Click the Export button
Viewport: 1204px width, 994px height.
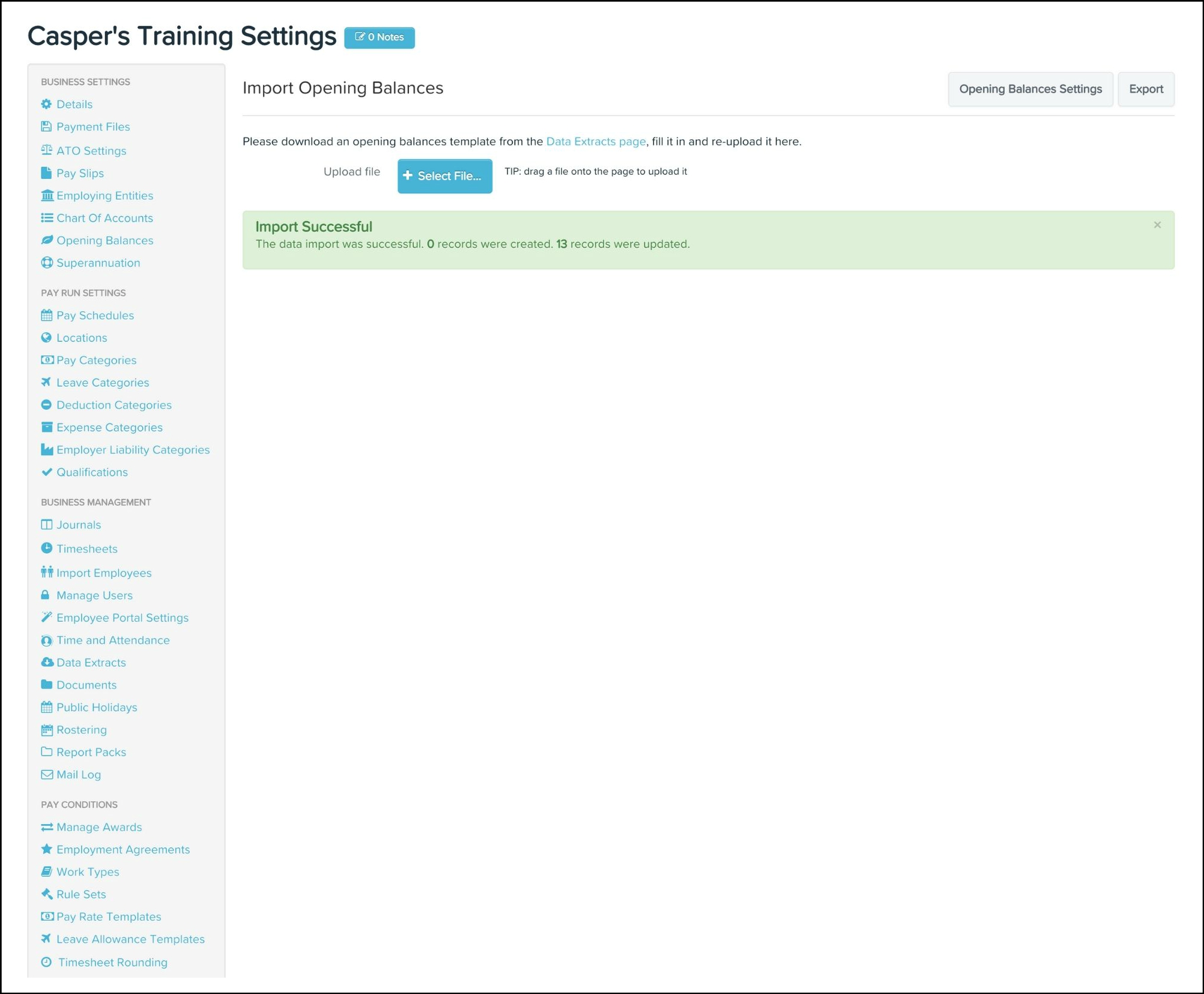(x=1145, y=89)
